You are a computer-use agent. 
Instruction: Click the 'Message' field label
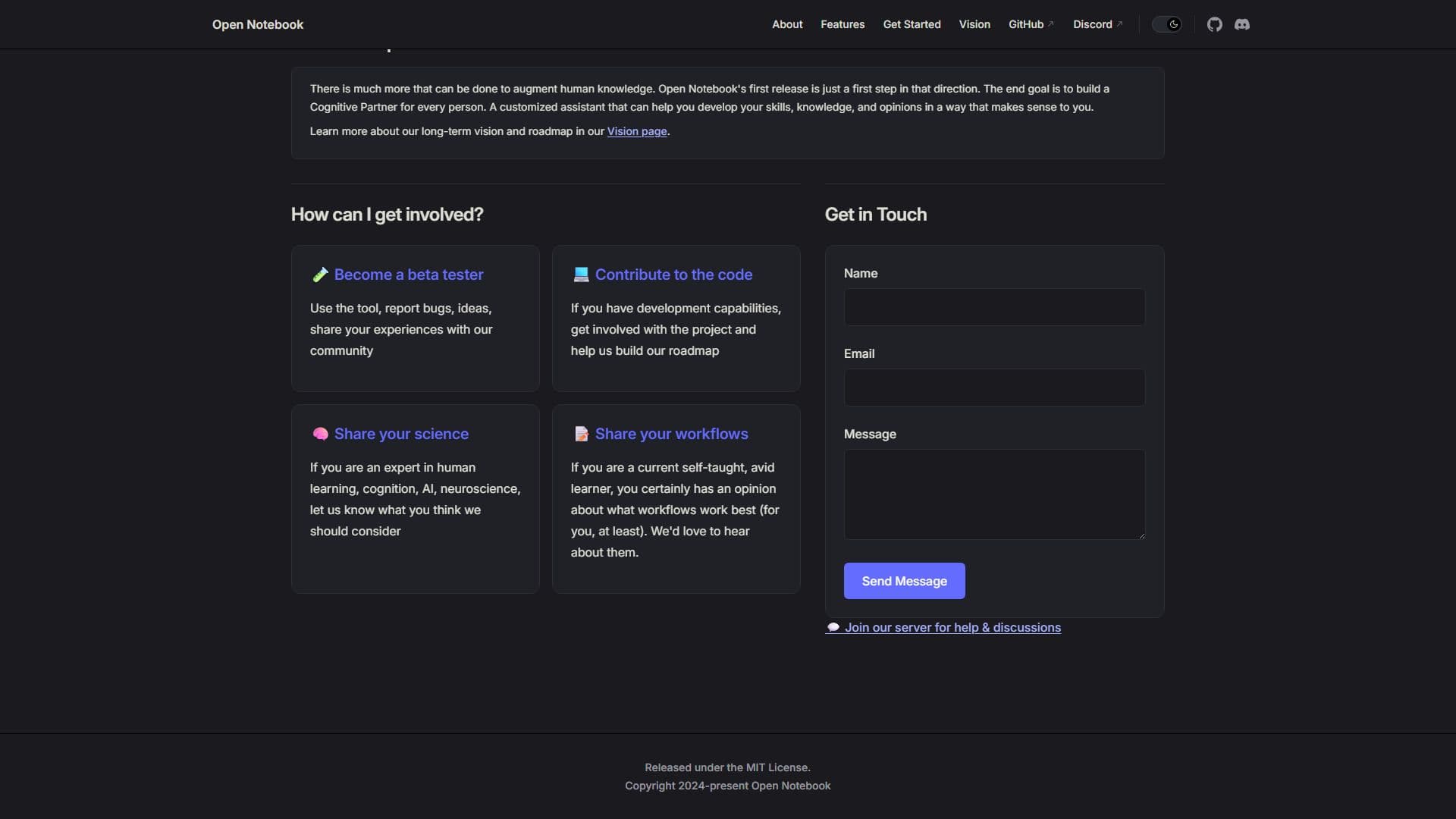point(870,434)
